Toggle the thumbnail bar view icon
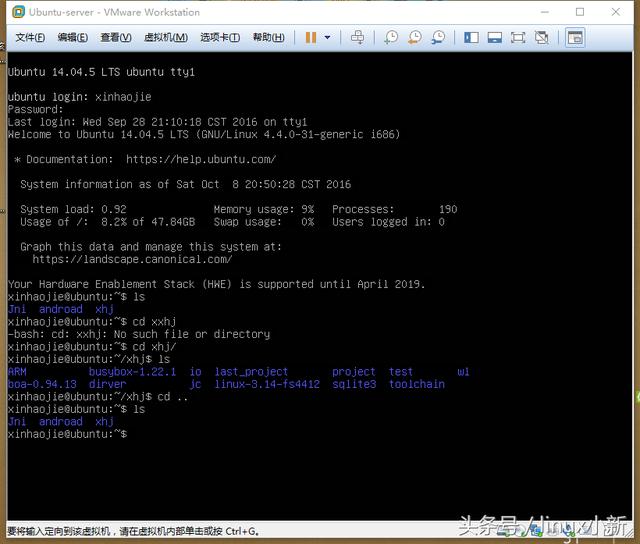The image size is (640, 544). click(494, 37)
